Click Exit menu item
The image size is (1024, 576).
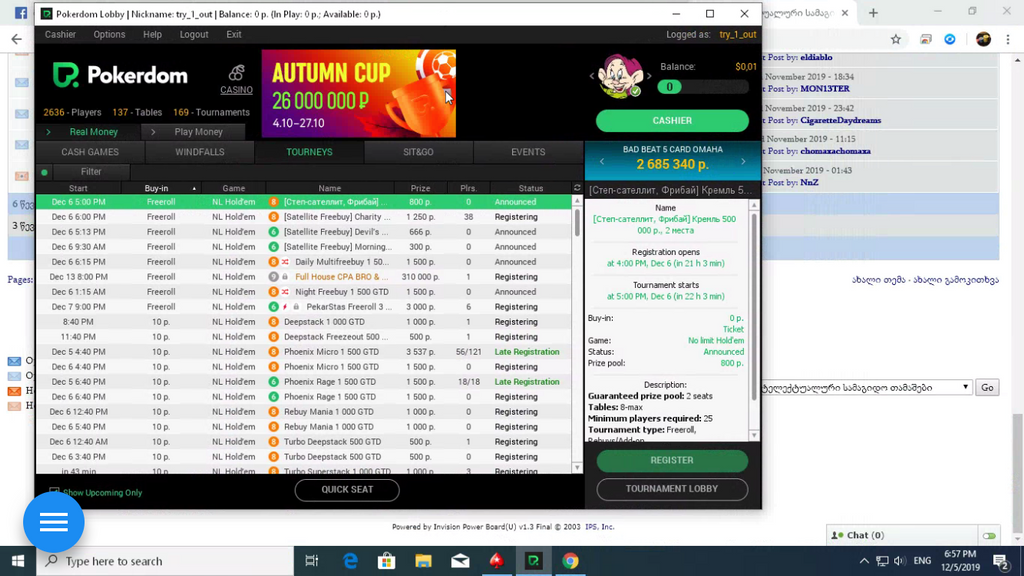(x=234, y=35)
